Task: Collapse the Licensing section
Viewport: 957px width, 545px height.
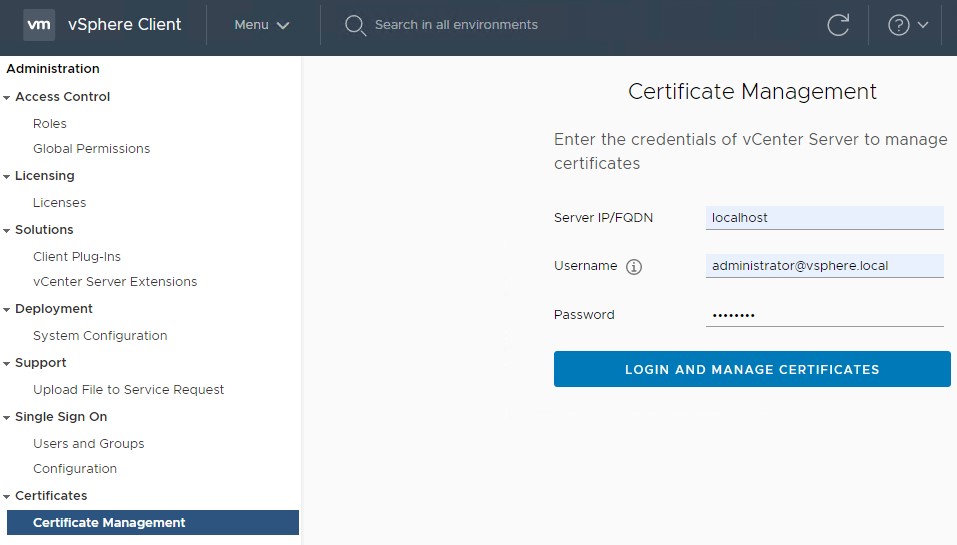Action: pos(7,176)
